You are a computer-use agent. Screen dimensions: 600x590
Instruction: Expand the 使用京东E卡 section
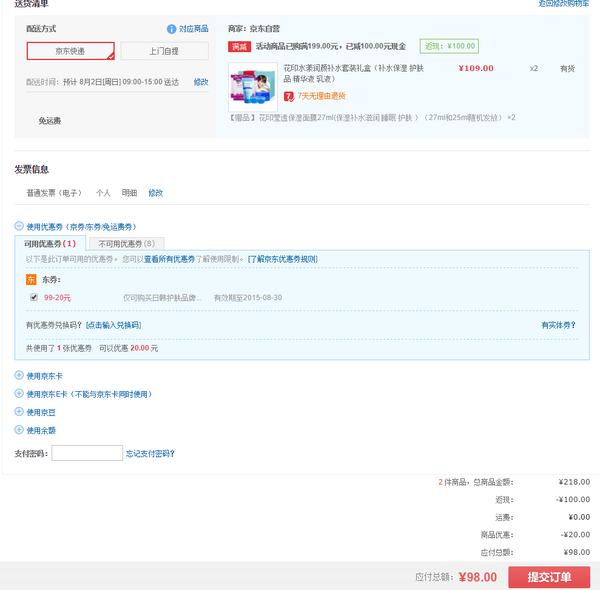[19, 393]
